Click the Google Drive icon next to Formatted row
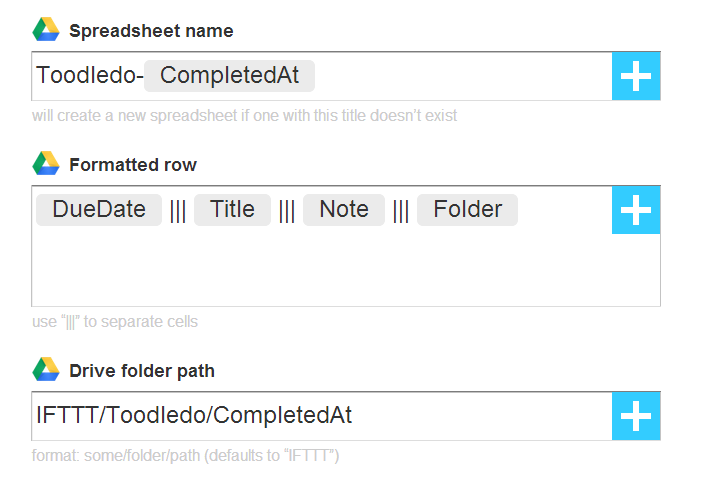707x493 pixels. coord(46,163)
